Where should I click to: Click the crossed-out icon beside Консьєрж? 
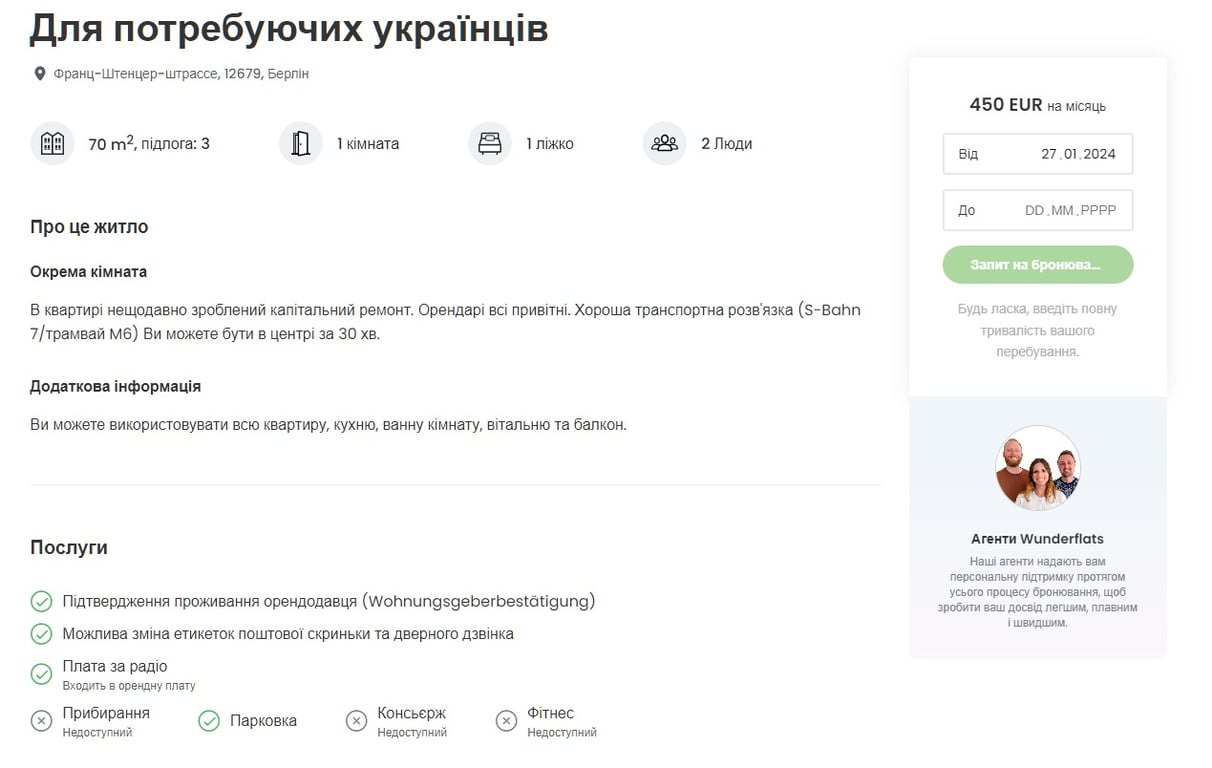pos(356,721)
